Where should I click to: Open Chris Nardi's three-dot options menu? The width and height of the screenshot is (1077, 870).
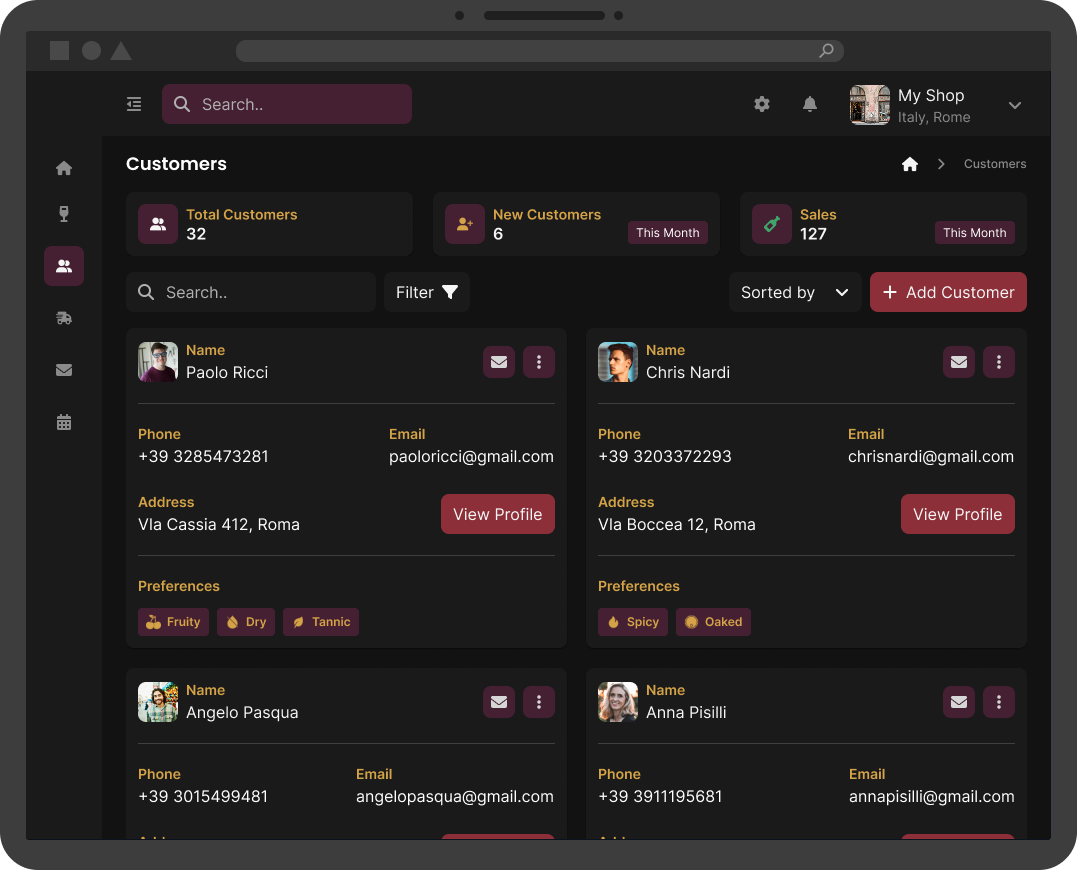coord(999,362)
